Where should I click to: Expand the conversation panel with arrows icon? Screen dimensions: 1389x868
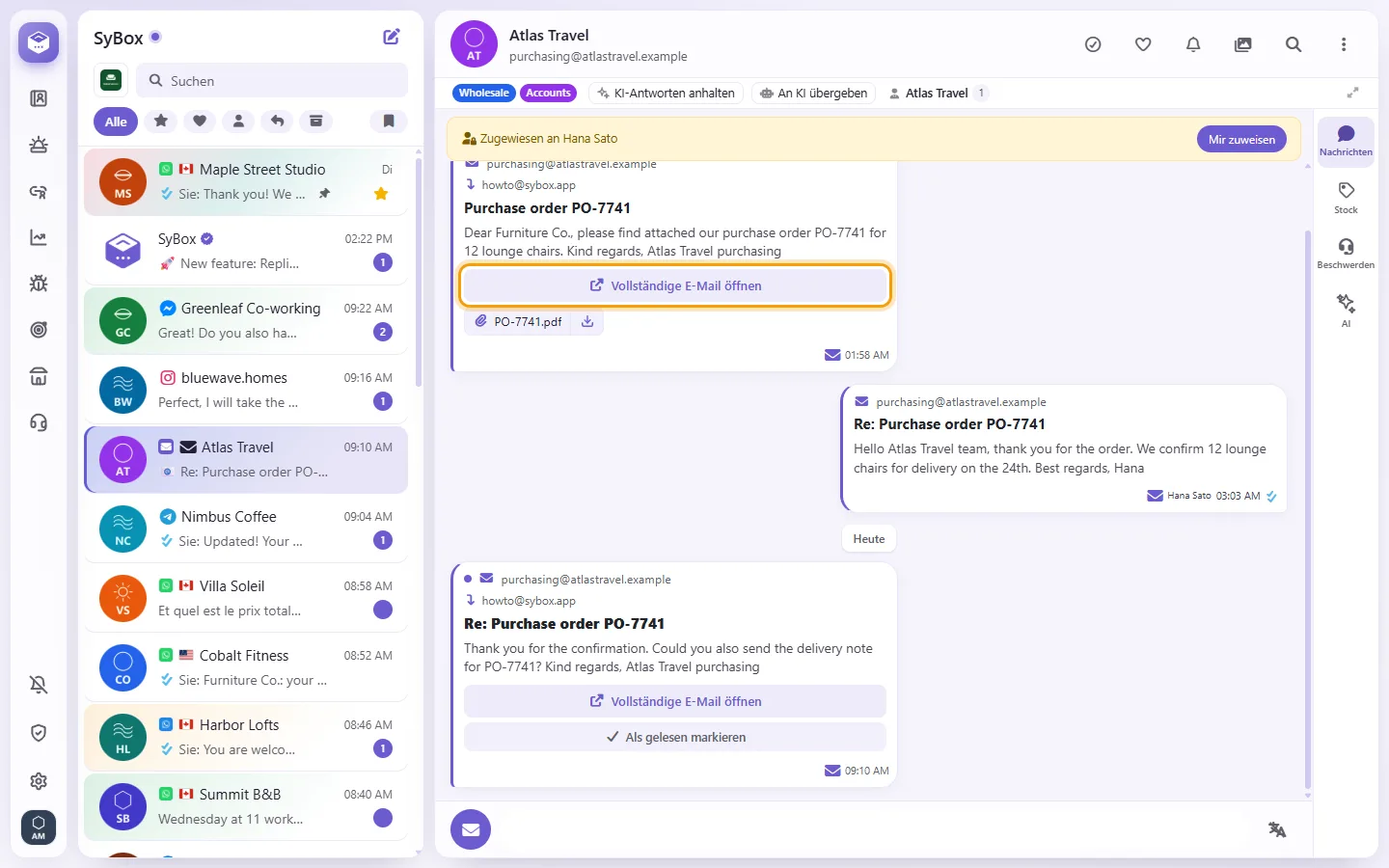tap(1353, 93)
